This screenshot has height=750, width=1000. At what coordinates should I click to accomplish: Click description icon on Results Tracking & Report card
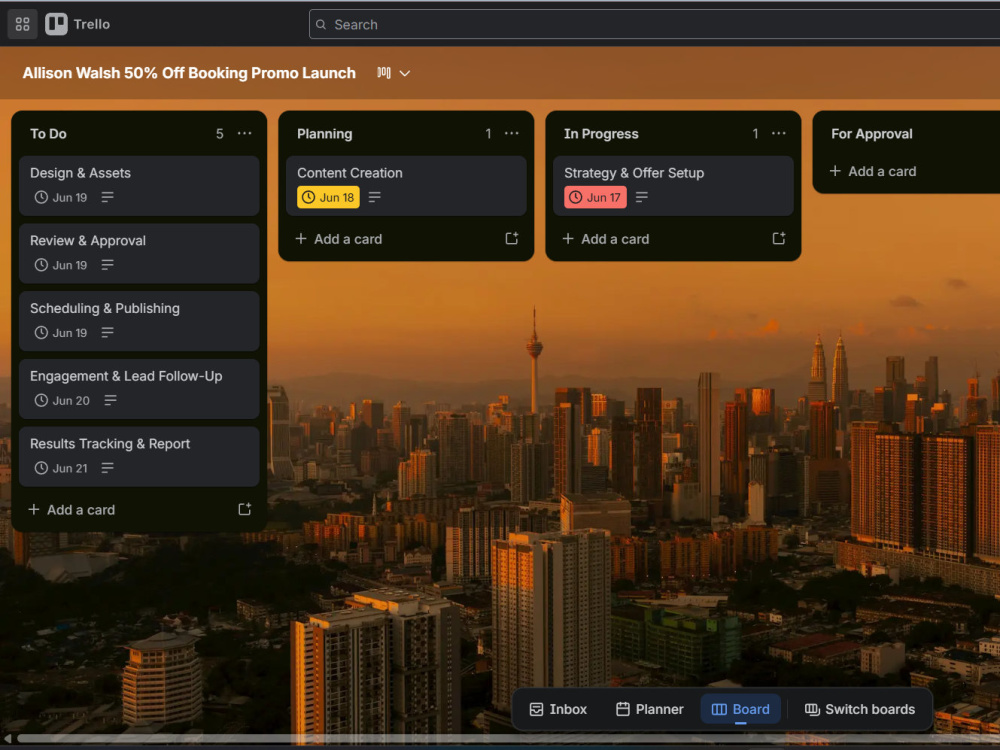(x=107, y=467)
